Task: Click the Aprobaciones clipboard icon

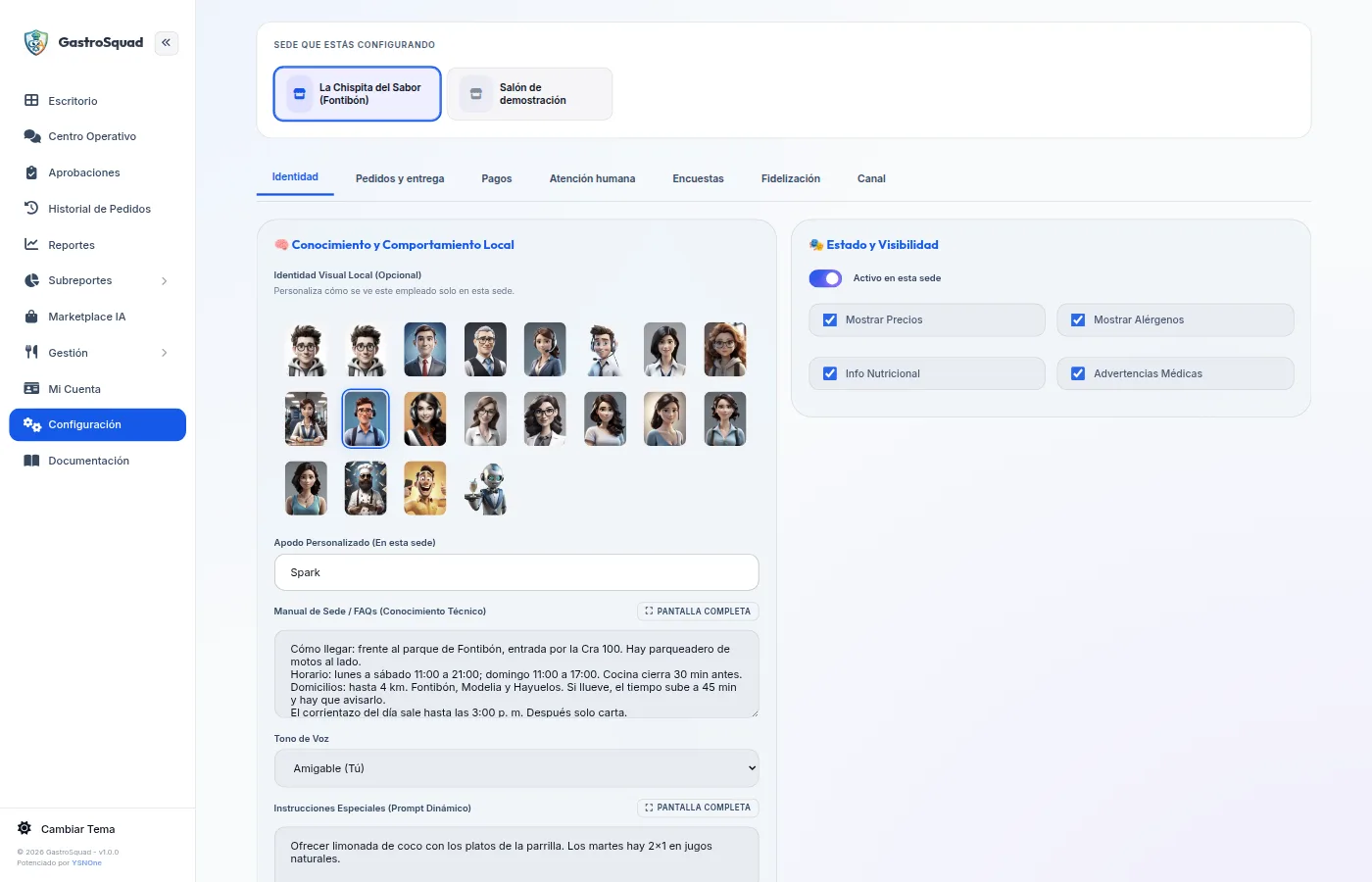Action: (x=31, y=172)
